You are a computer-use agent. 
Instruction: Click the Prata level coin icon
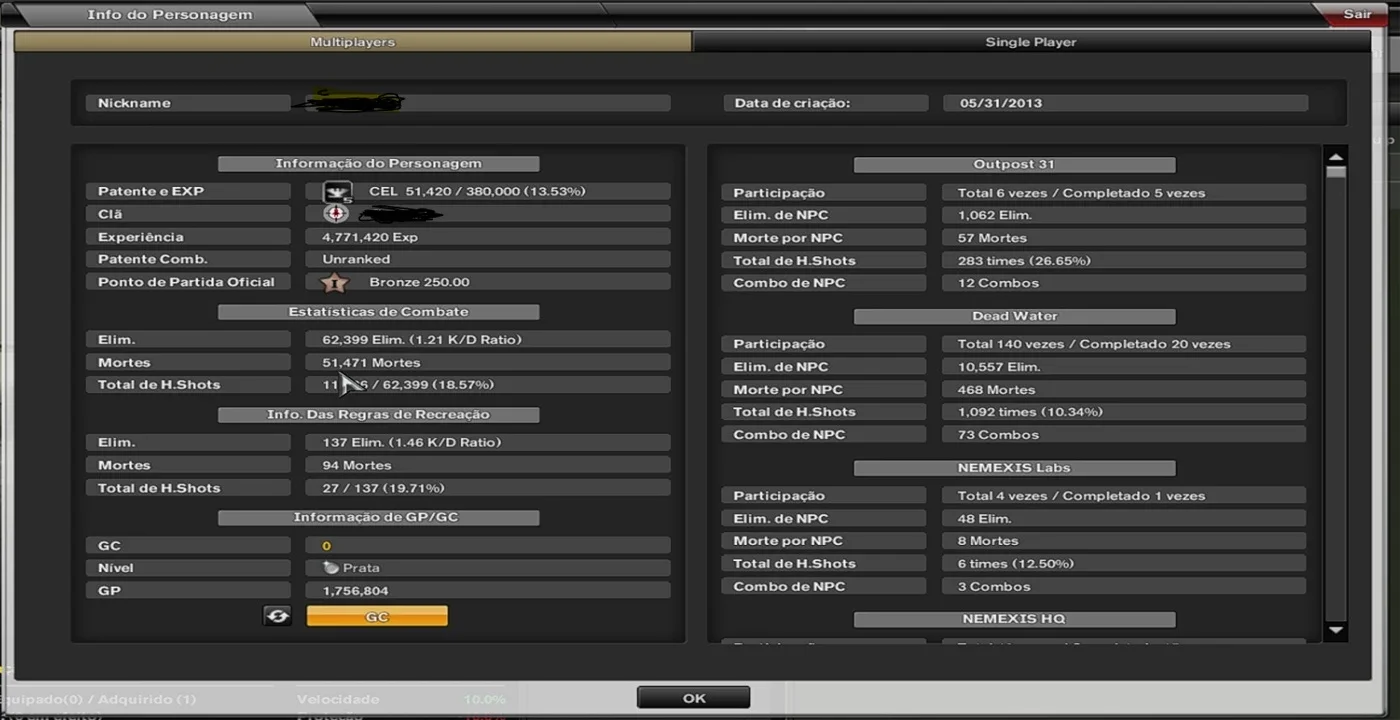[331, 568]
